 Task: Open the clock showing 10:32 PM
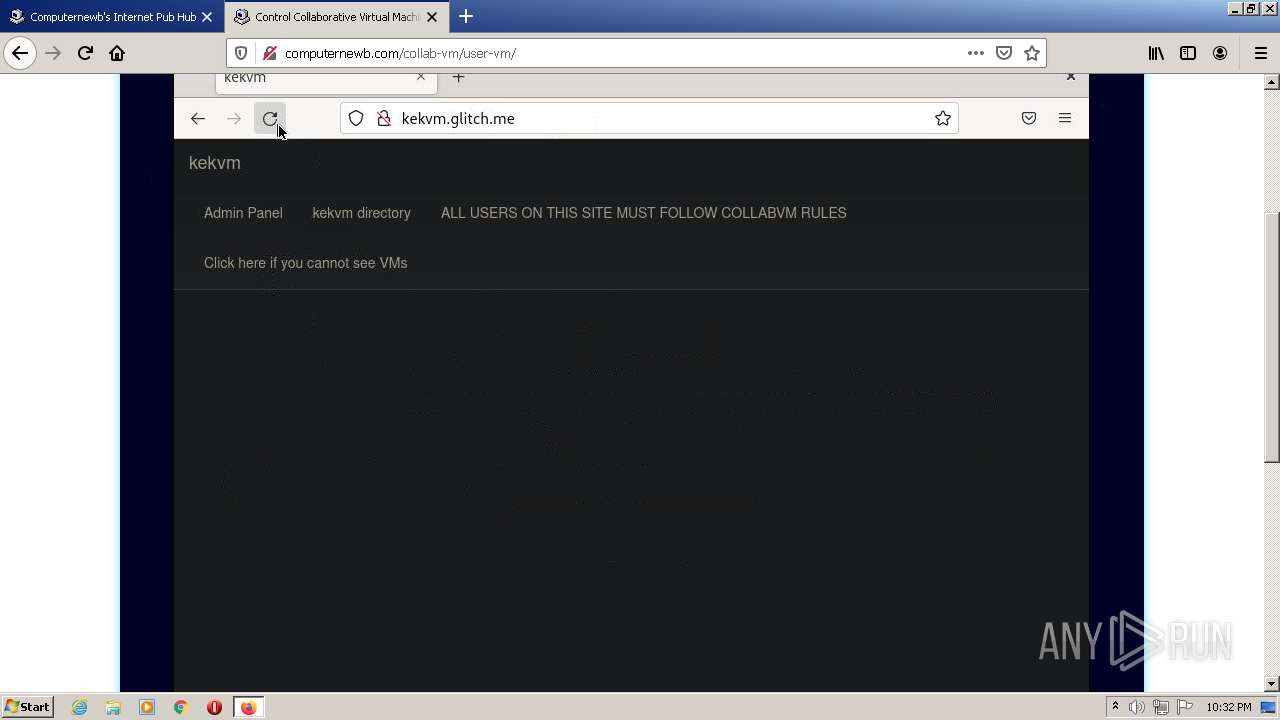1228,707
